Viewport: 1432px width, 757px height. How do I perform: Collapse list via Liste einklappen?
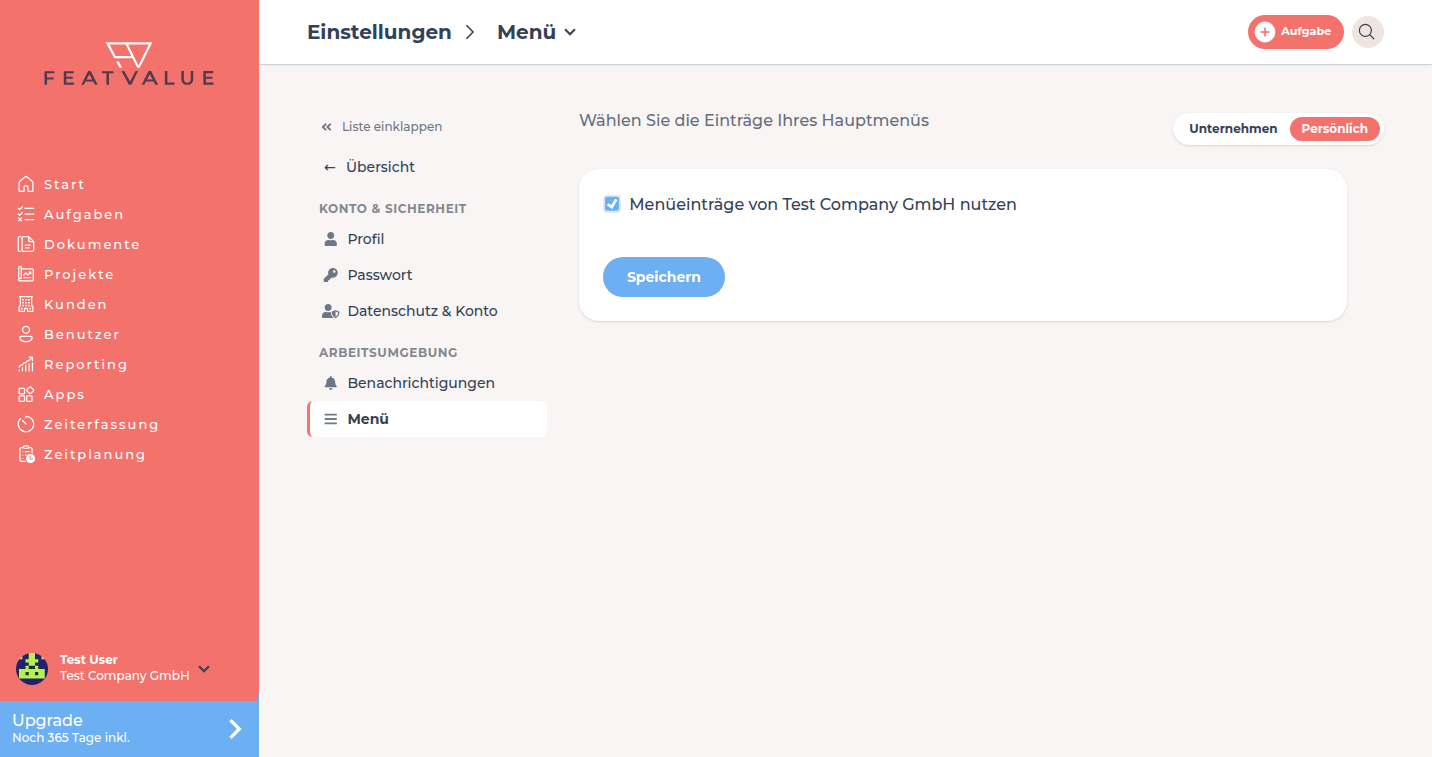tap(381, 127)
